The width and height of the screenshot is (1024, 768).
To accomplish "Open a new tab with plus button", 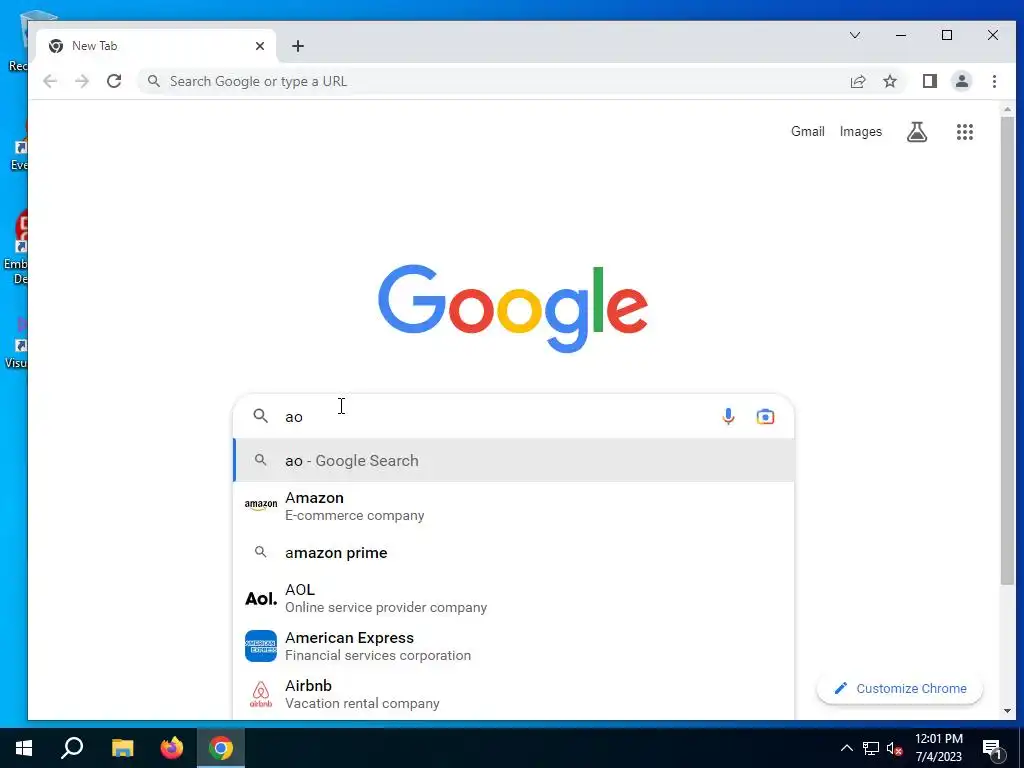I will 298,46.
